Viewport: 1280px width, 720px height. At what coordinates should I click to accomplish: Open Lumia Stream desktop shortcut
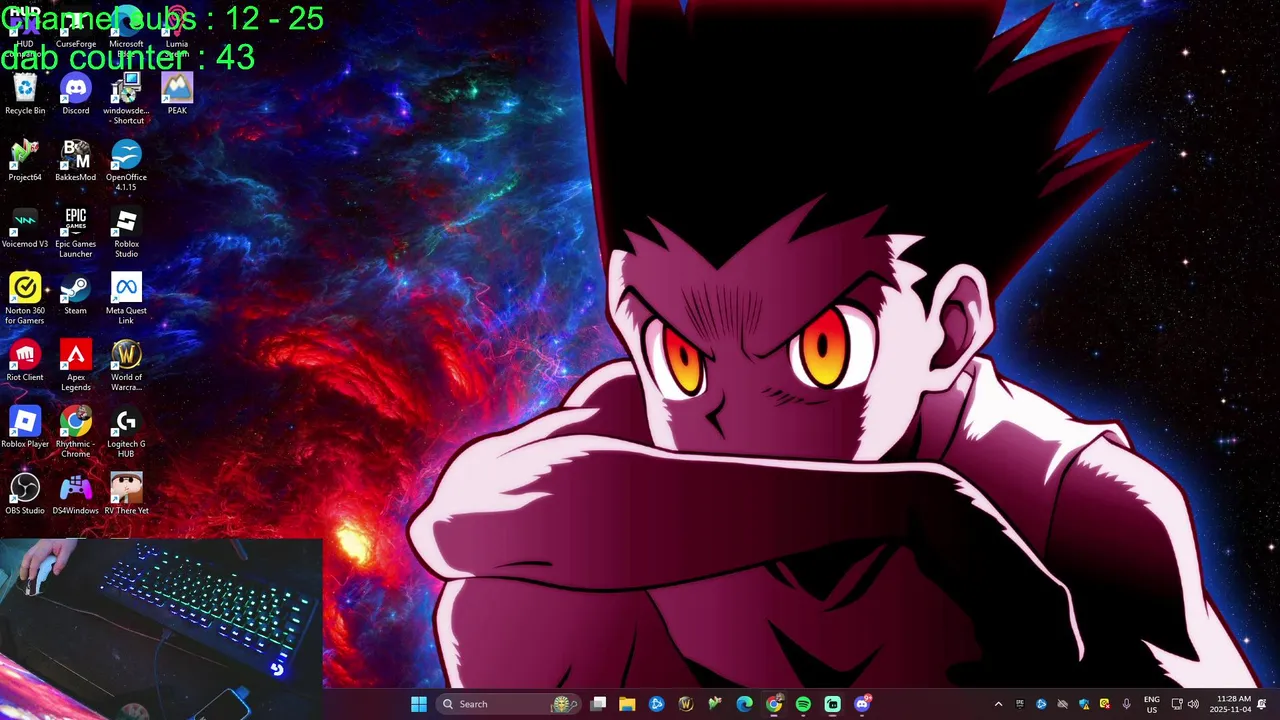coord(177,32)
